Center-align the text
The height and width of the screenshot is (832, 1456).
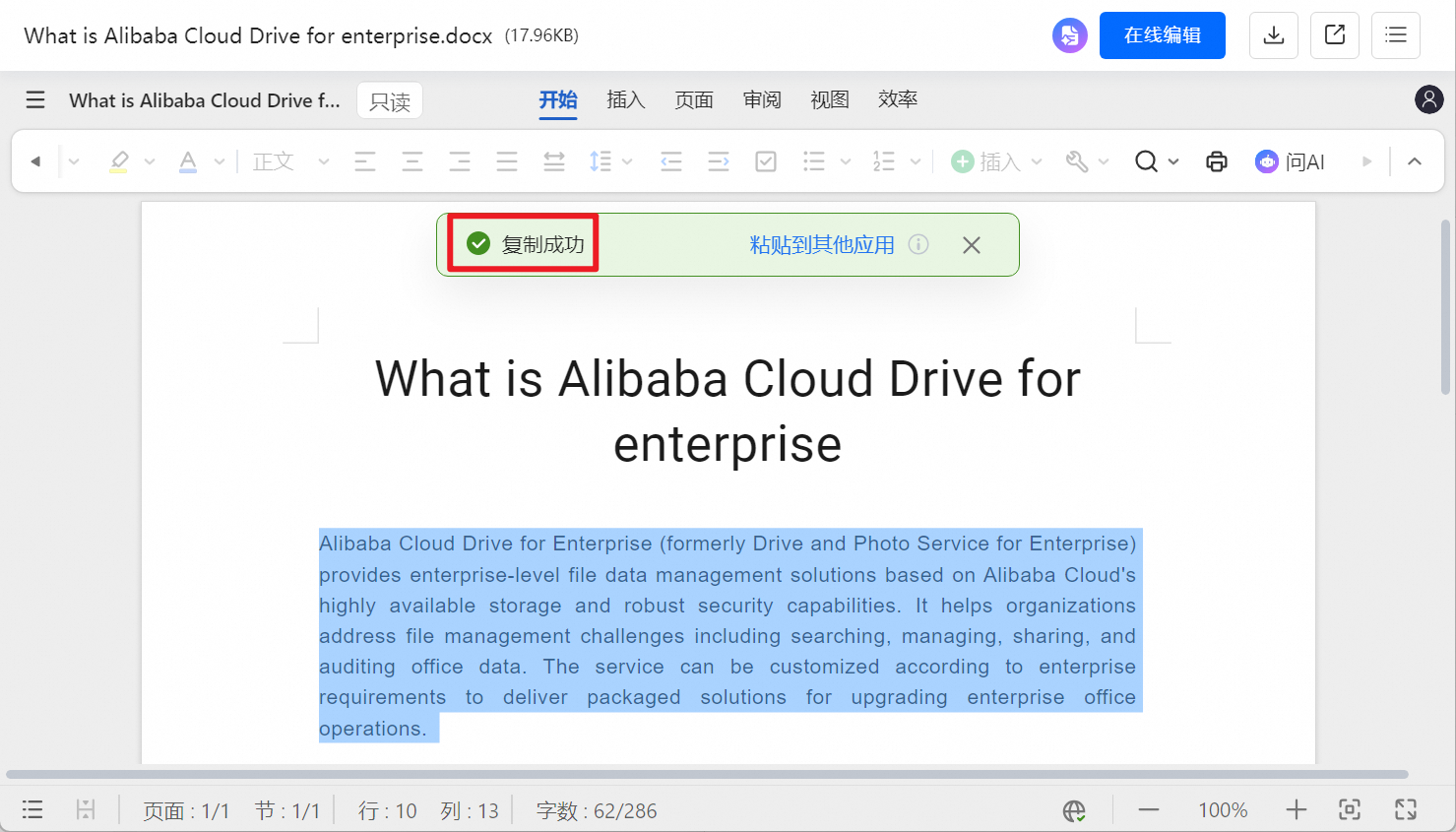pos(412,161)
